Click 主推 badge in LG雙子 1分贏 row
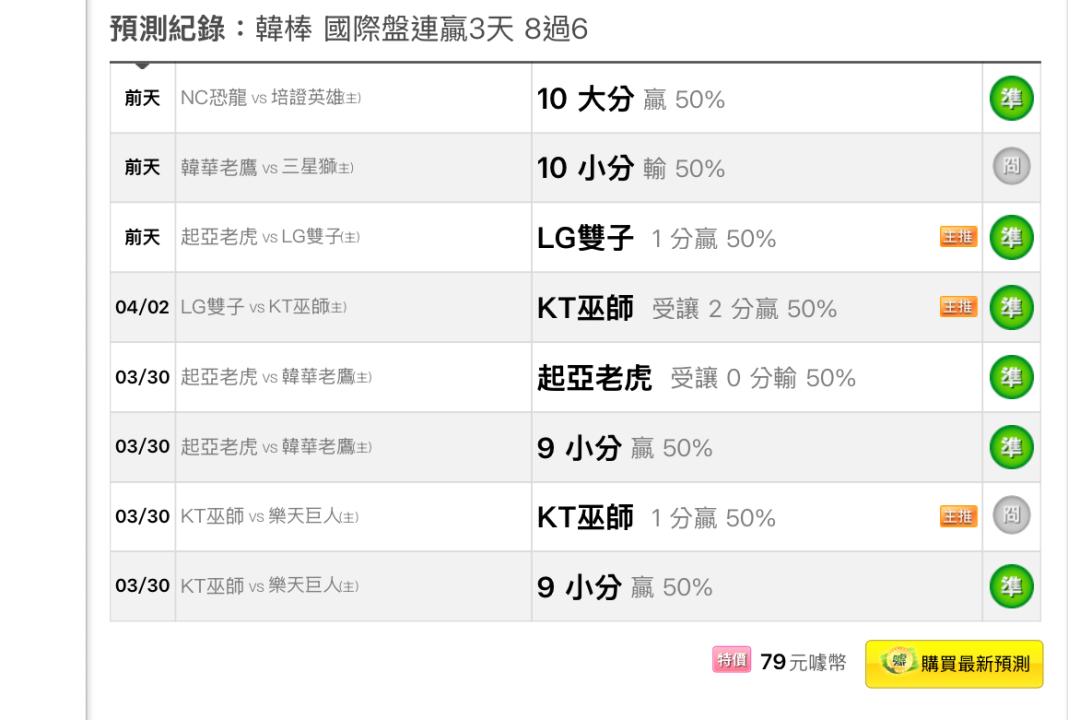This screenshot has height=720, width=1080. (x=958, y=236)
